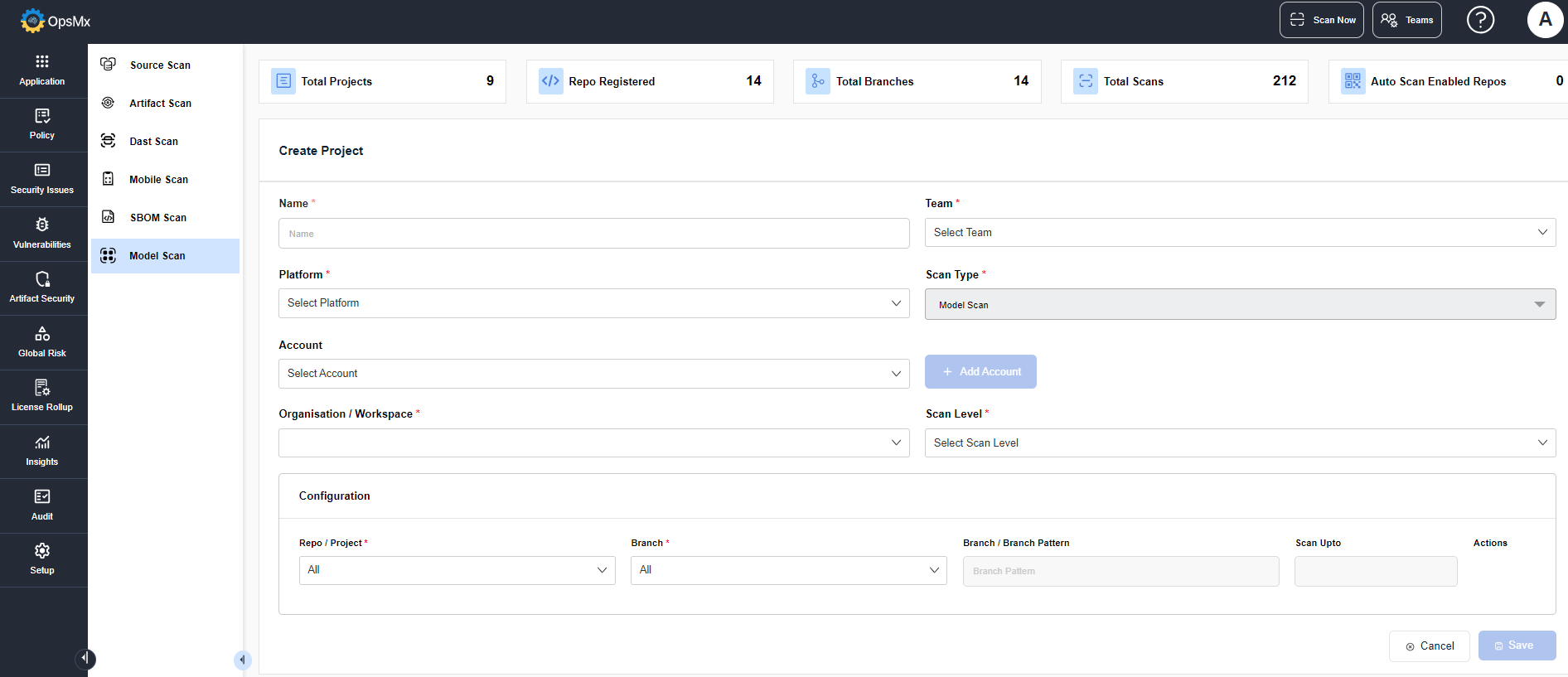Expand the Select Scan Level dropdown
This screenshot has height=677, width=1568.
click(x=1240, y=443)
